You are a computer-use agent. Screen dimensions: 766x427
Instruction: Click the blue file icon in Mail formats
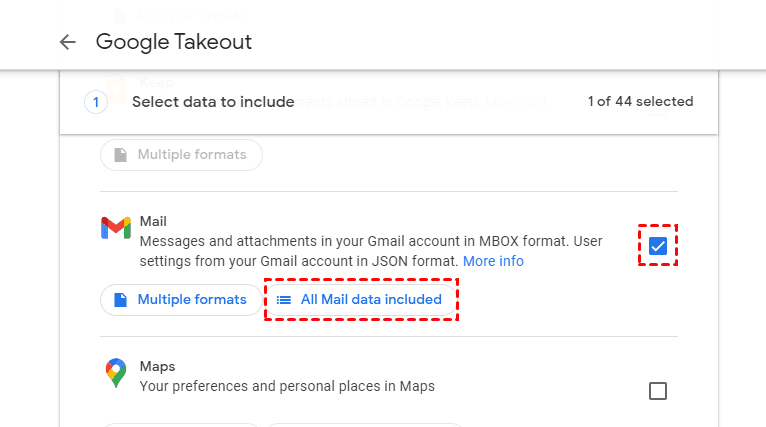click(x=120, y=300)
